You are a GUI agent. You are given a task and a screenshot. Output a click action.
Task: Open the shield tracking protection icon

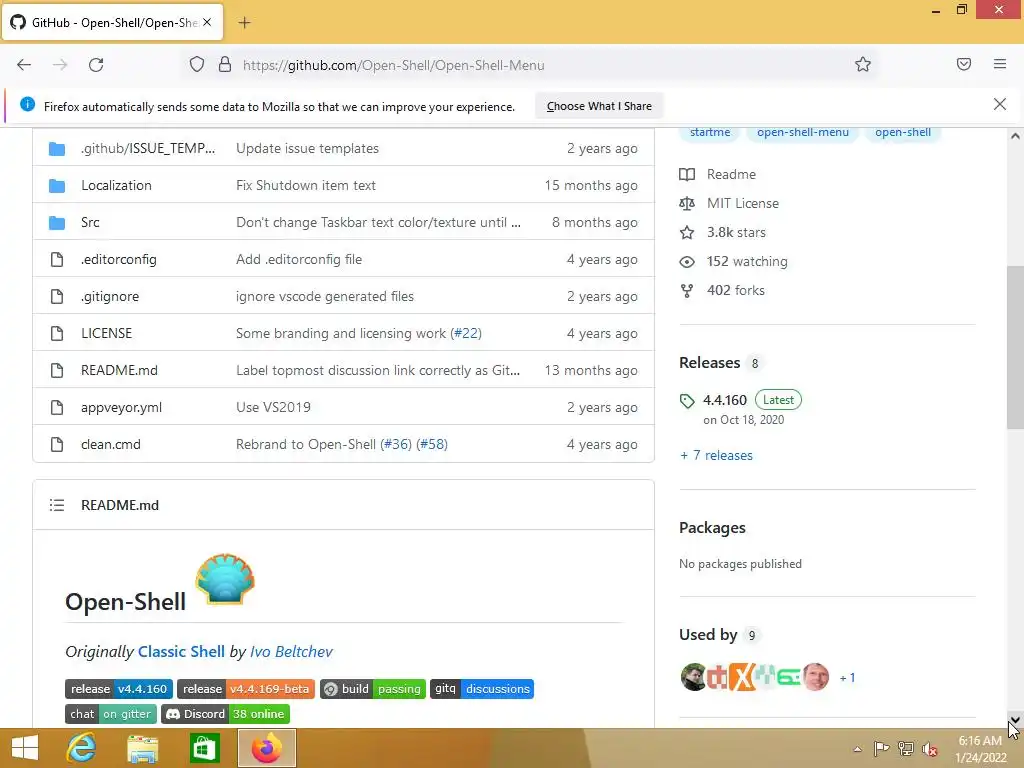coord(197,65)
